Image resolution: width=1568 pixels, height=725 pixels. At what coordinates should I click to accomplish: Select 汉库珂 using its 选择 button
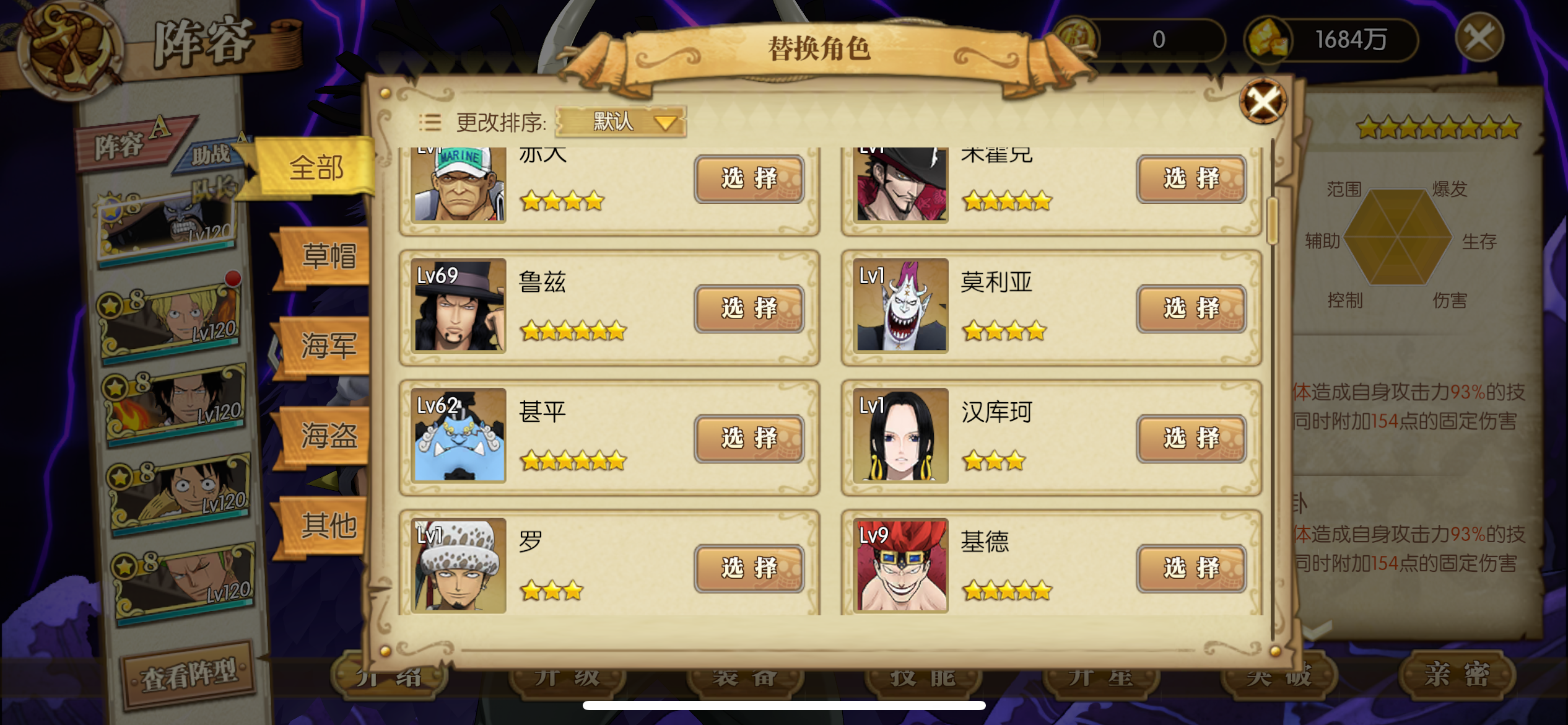(1191, 438)
